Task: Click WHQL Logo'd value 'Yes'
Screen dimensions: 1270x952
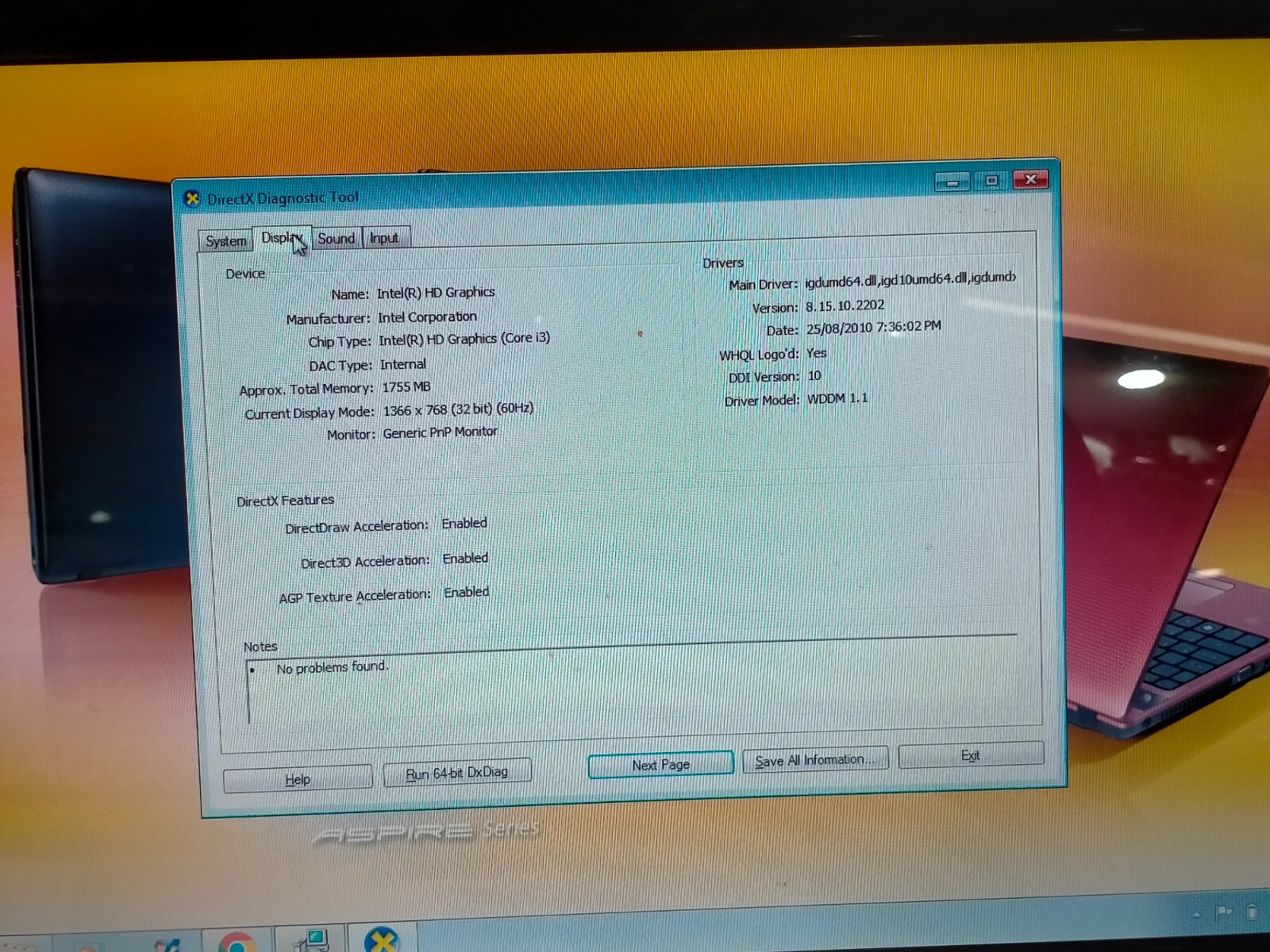Action: [817, 353]
